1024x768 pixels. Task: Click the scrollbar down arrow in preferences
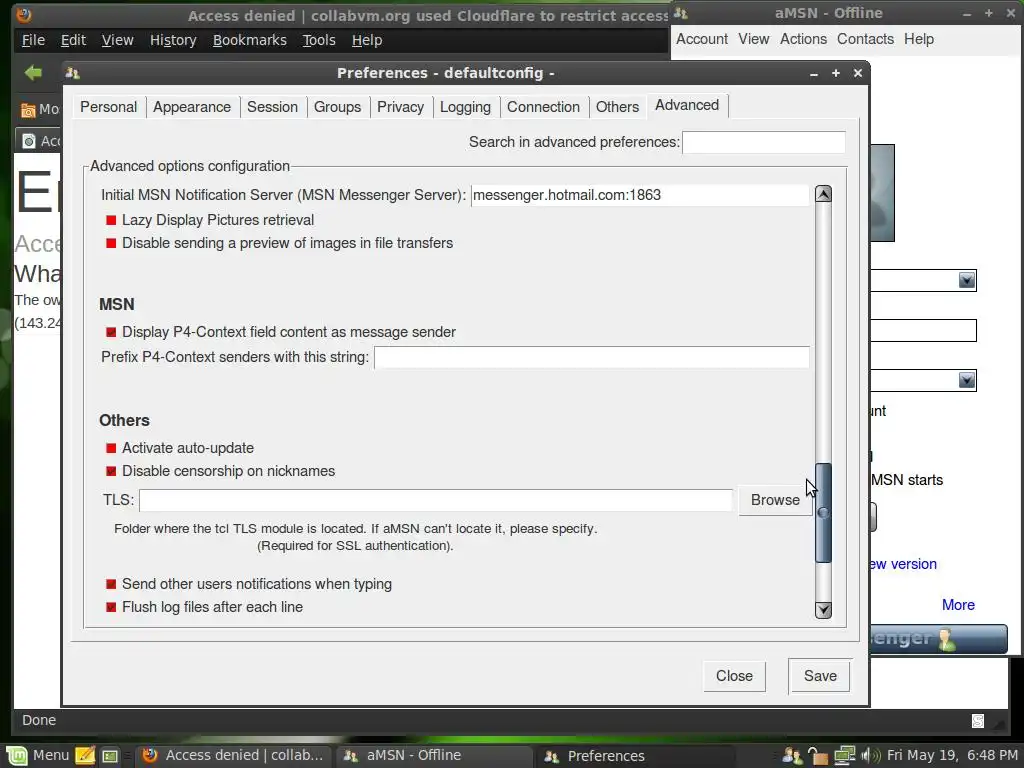click(x=824, y=609)
